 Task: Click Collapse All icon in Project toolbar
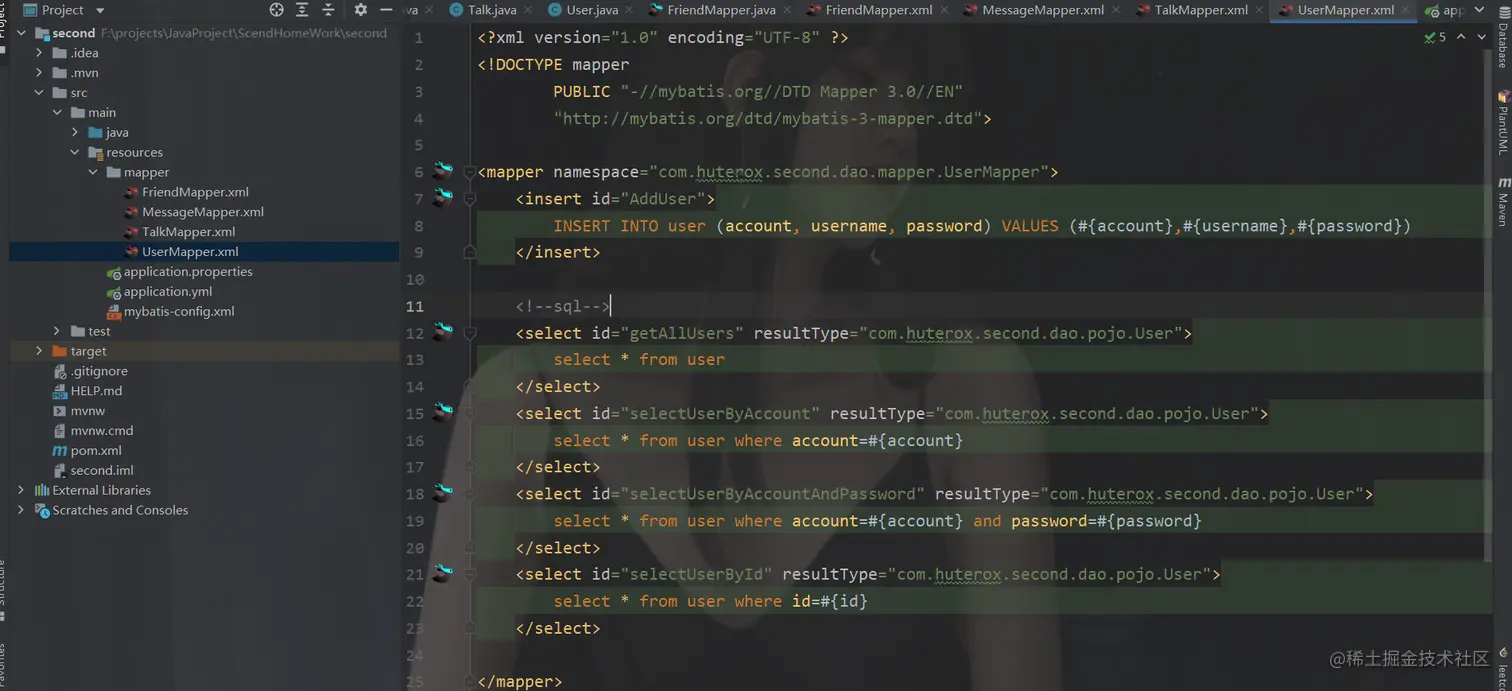point(328,10)
